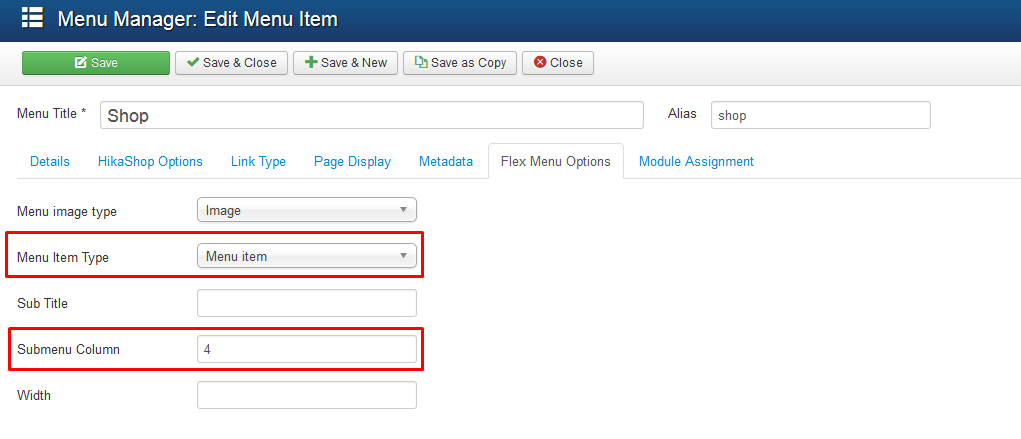Image resolution: width=1021 pixels, height=439 pixels.
Task: Click the Menu Title input field
Action: coord(372,115)
